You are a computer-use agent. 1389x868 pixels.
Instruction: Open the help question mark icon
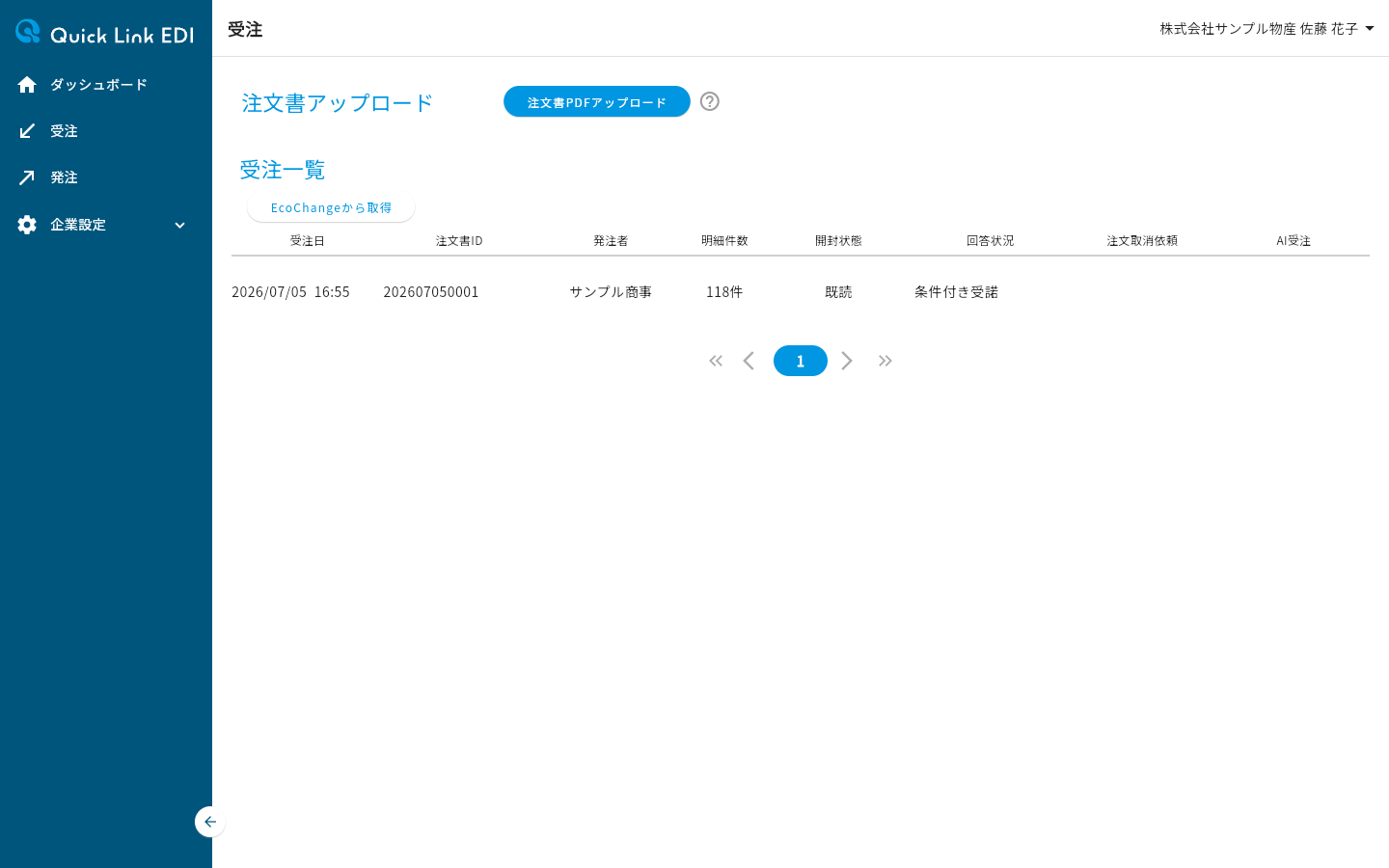coord(710,101)
